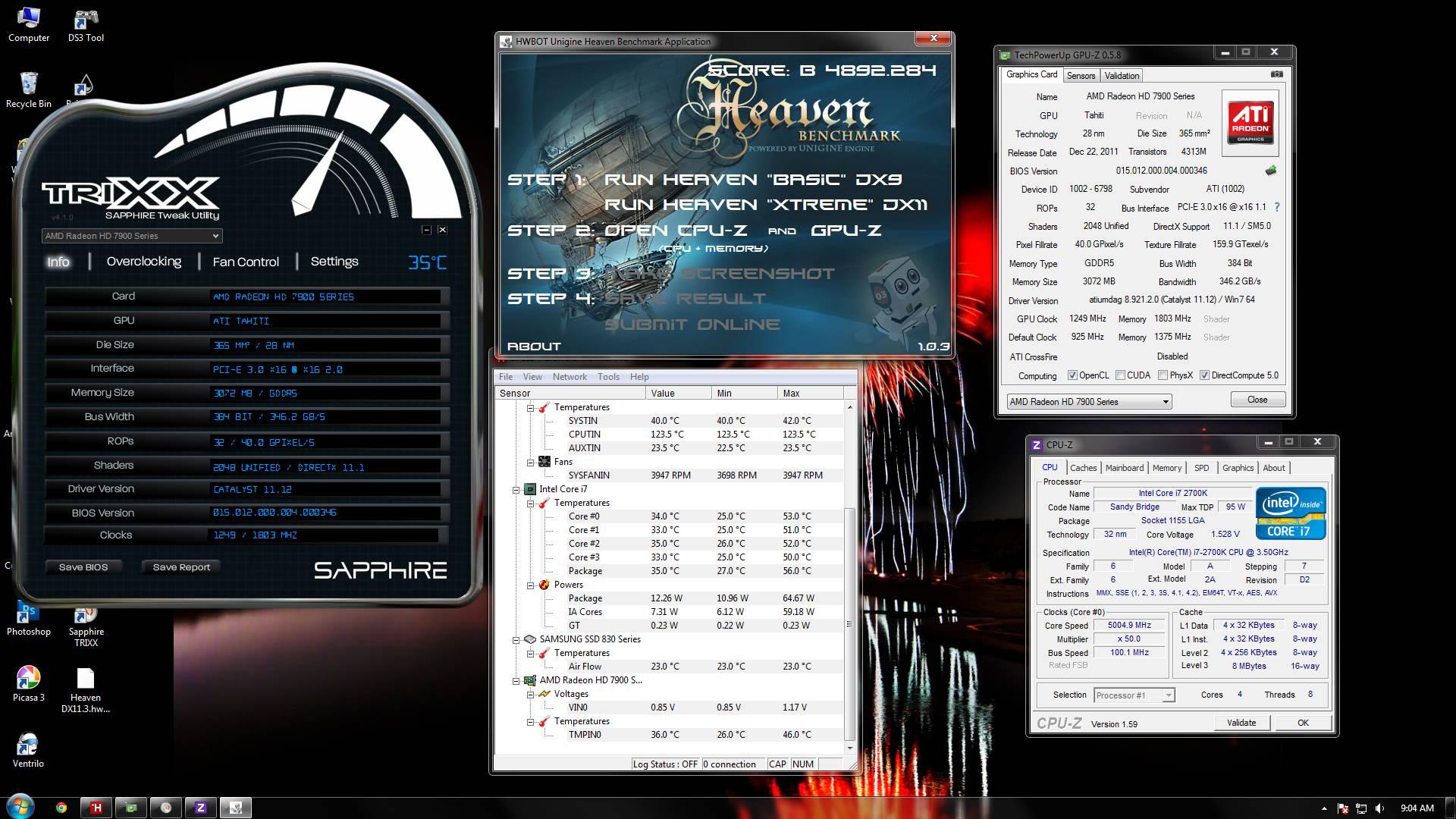Screen dimensions: 1456x819
Task: Switch to GPU-Z Sensors tab
Action: 1081,75
